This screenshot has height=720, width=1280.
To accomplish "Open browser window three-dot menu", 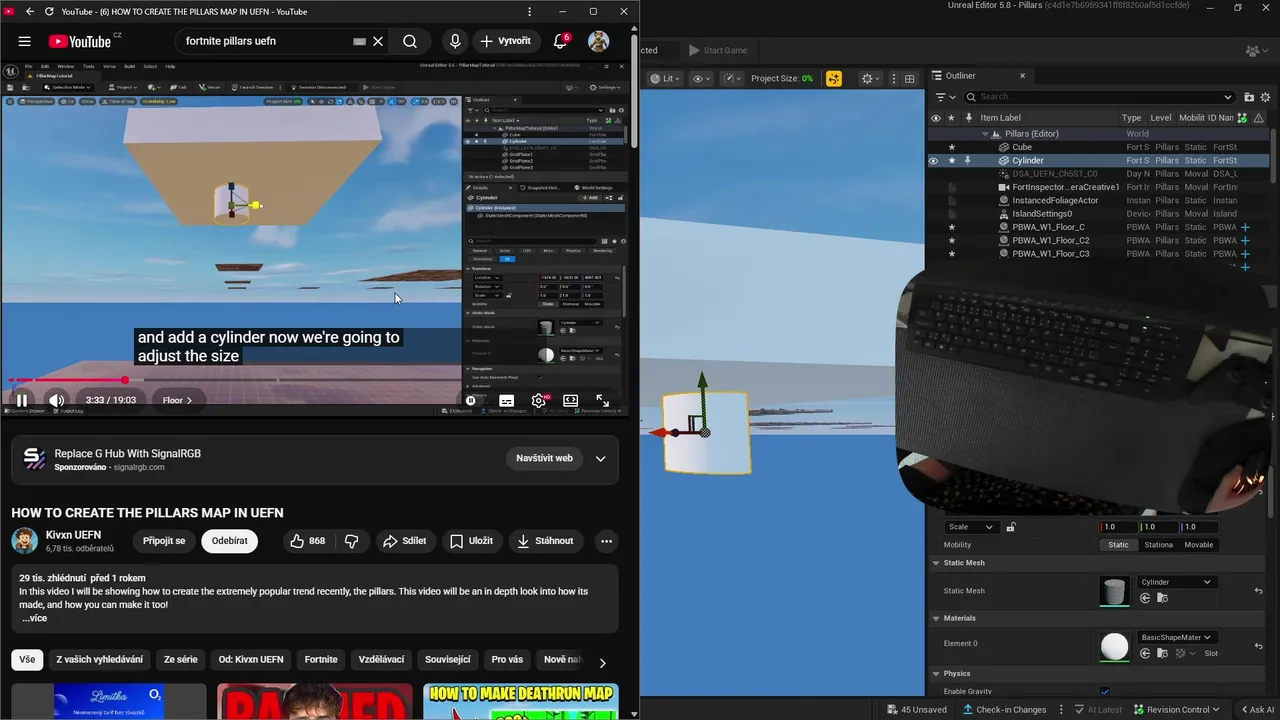I will click(530, 11).
